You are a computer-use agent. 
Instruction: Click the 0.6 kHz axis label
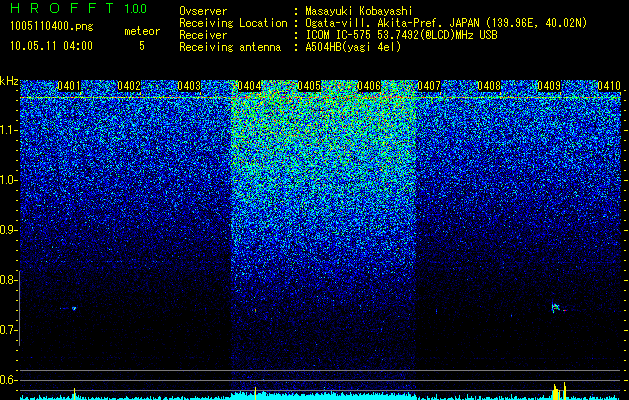tap(9, 380)
